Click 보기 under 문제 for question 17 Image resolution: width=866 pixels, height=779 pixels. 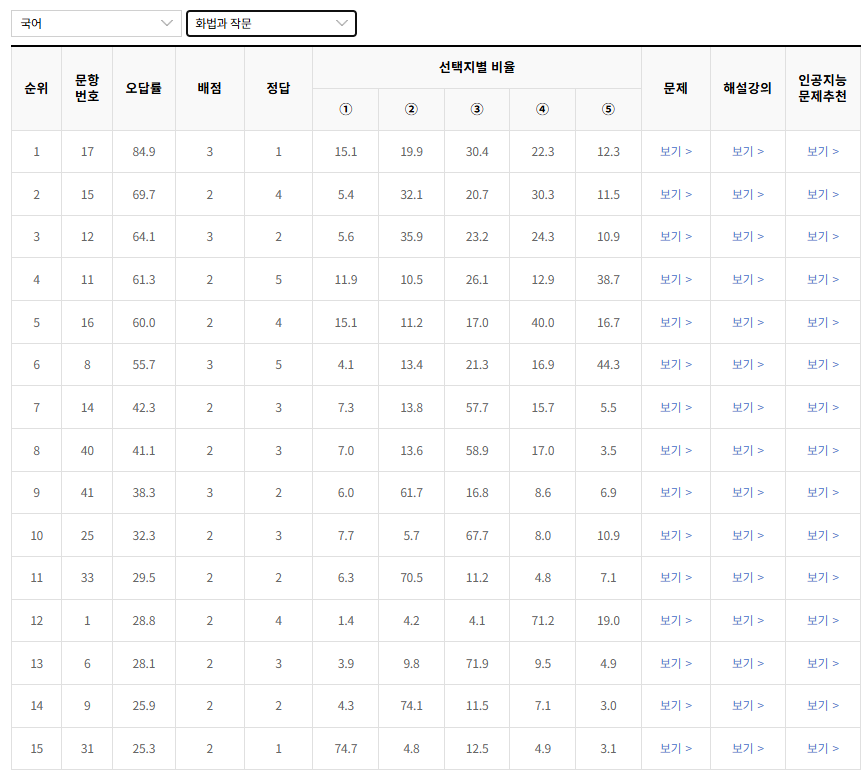point(675,152)
